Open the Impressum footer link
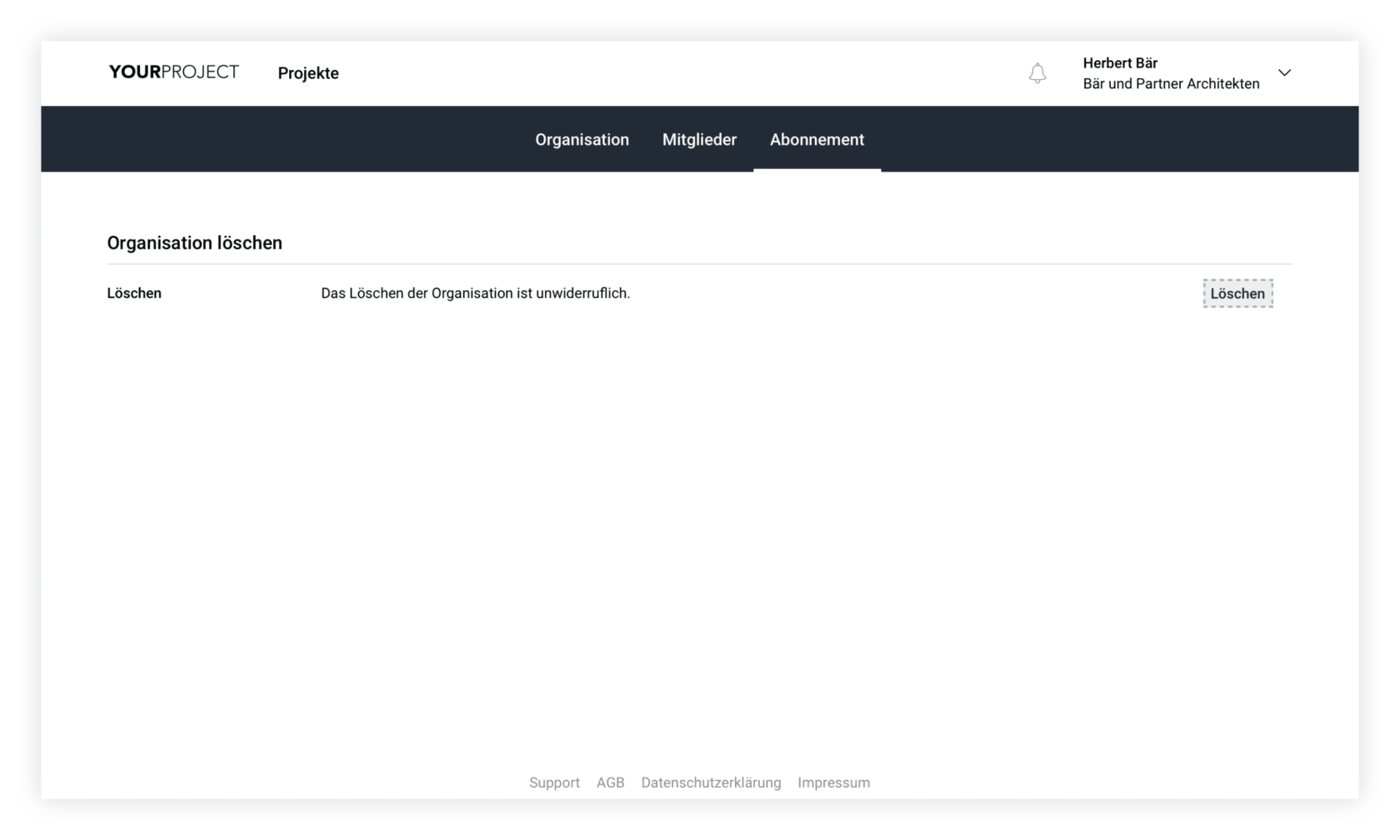1400x840 pixels. click(x=833, y=782)
